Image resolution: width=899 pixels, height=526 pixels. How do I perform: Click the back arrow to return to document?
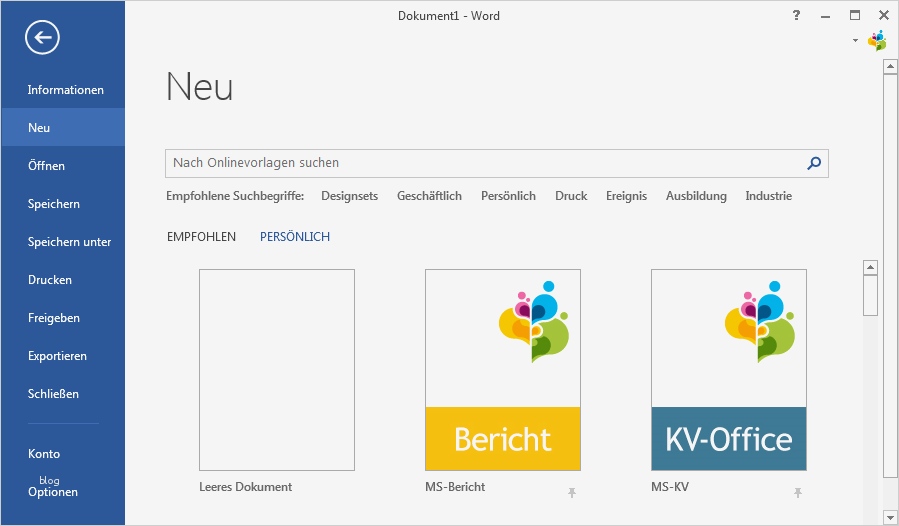click(42, 37)
